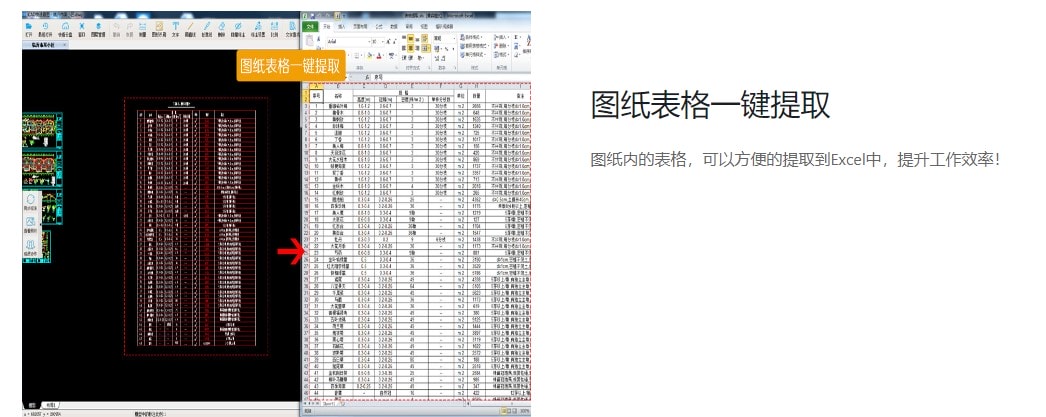
Task: Click the increase indent icon
Action: (410, 58)
